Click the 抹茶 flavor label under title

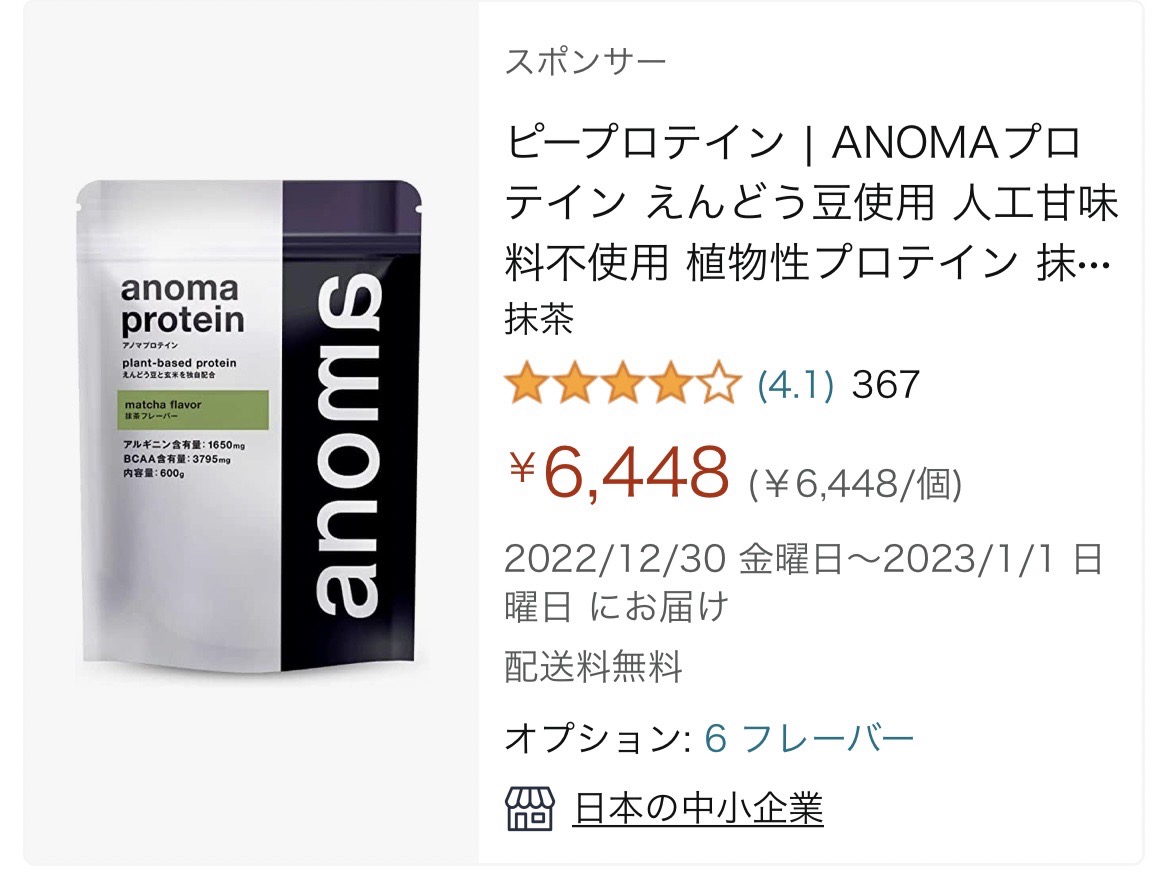[x=539, y=320]
